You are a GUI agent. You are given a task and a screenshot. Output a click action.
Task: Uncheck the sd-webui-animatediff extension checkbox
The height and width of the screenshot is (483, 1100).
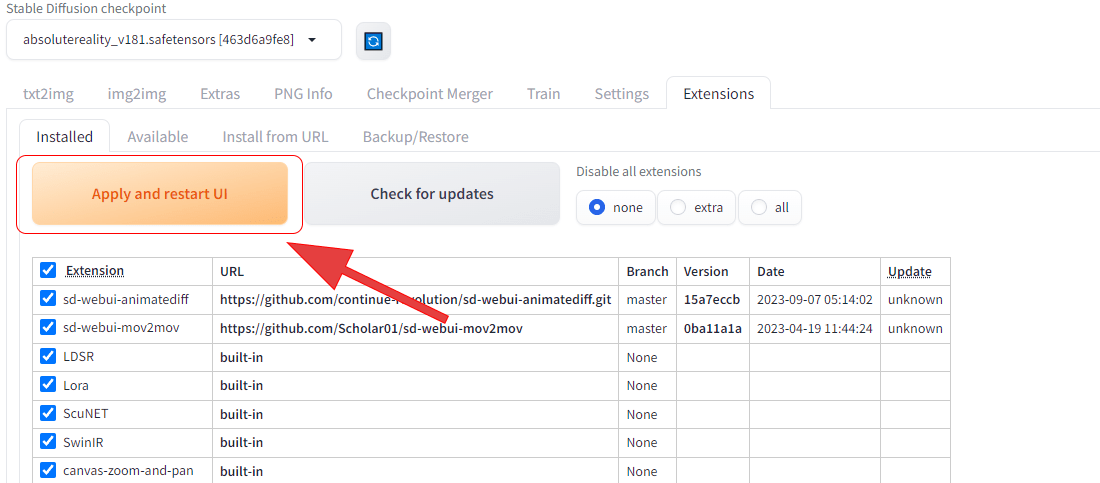pos(48,299)
